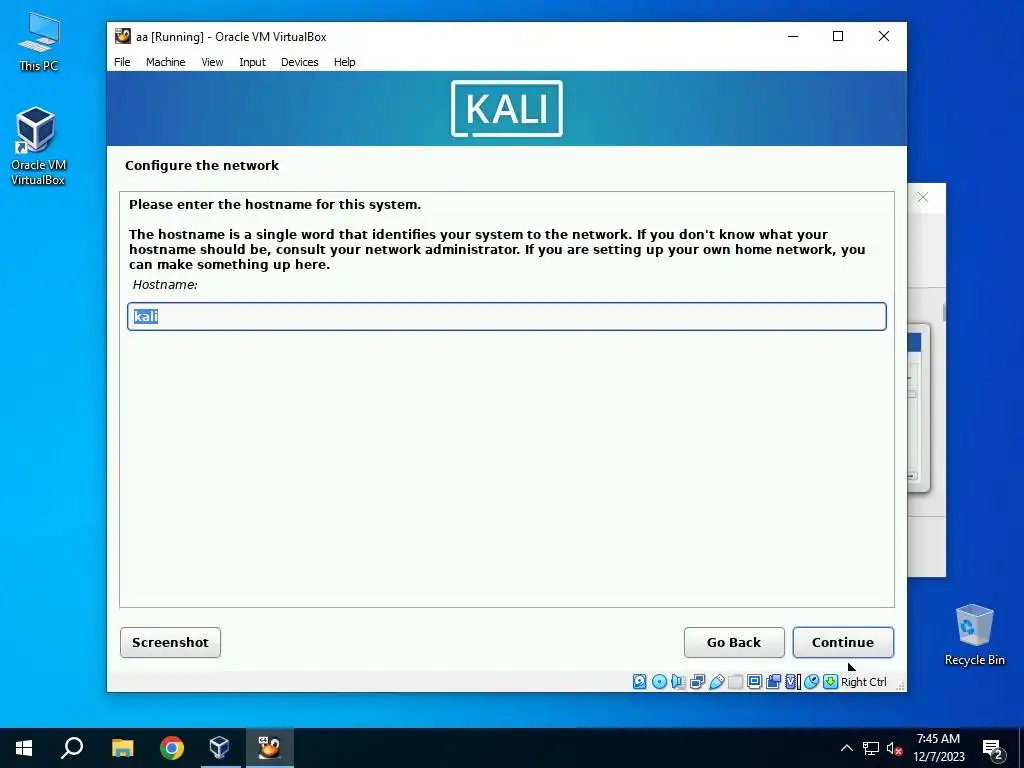1024x768 pixels.
Task: Show hidden system tray icons
Action: pos(846,748)
